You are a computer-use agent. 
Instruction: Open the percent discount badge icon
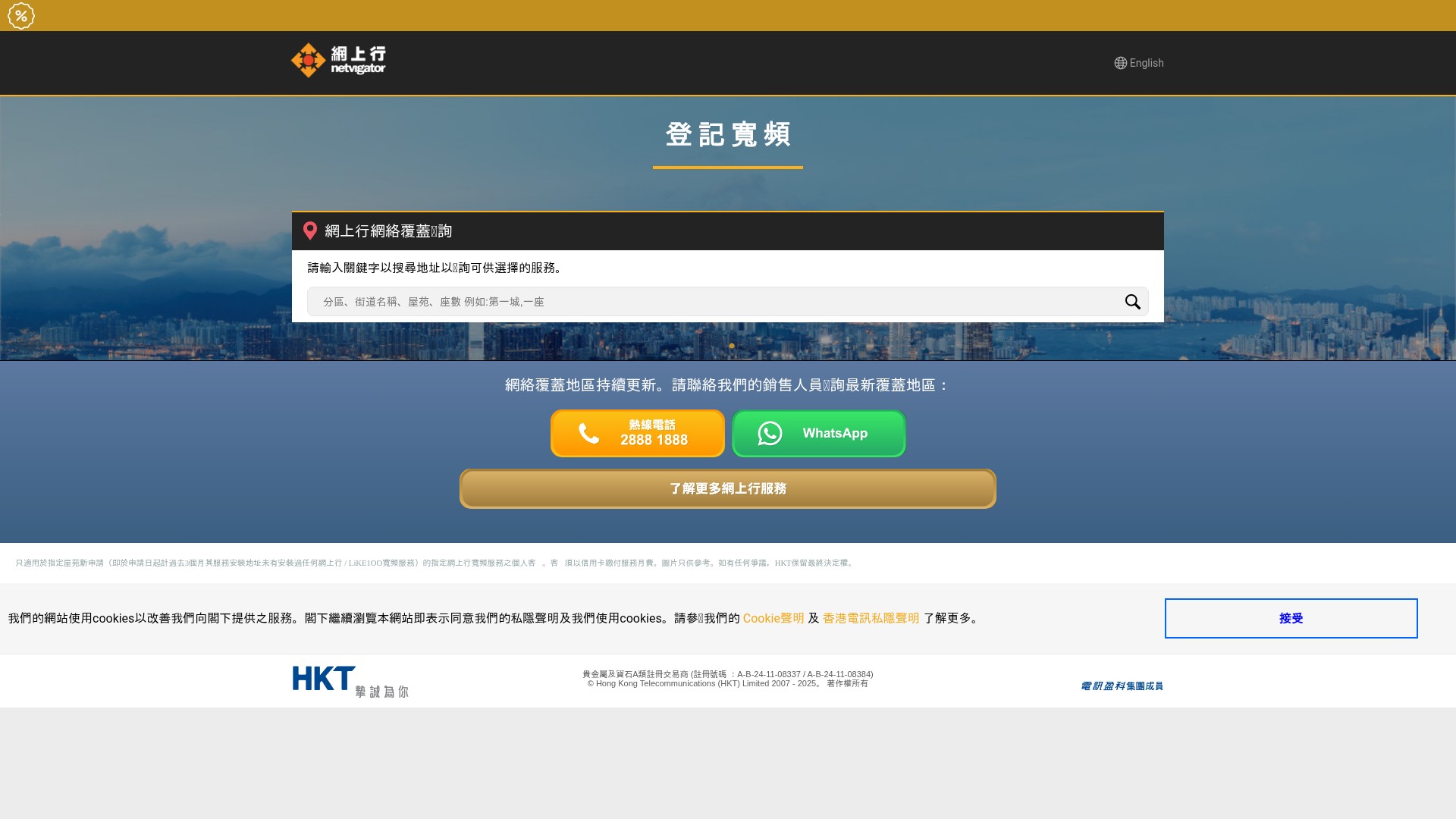[21, 16]
